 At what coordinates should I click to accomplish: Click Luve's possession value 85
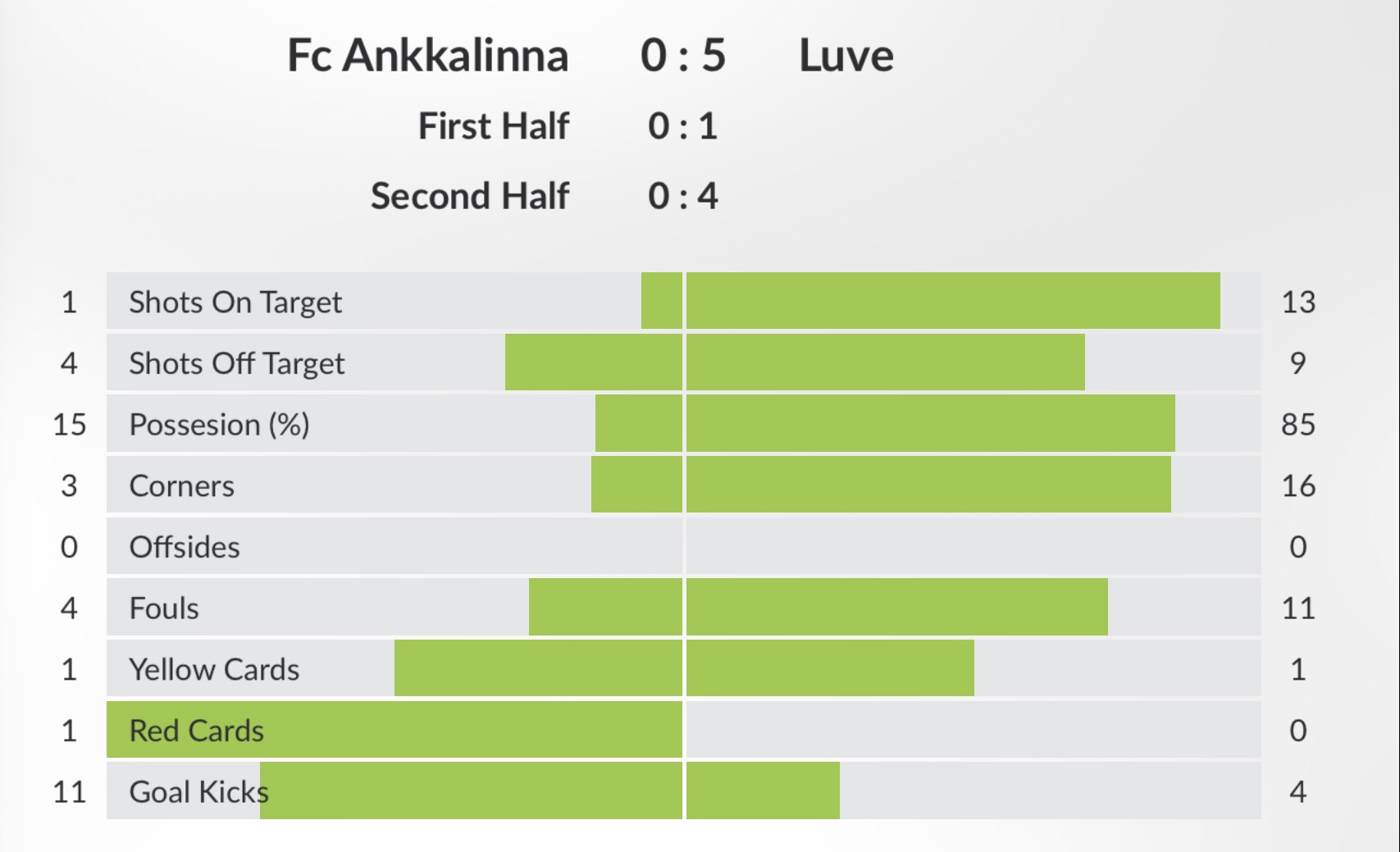click(1297, 425)
